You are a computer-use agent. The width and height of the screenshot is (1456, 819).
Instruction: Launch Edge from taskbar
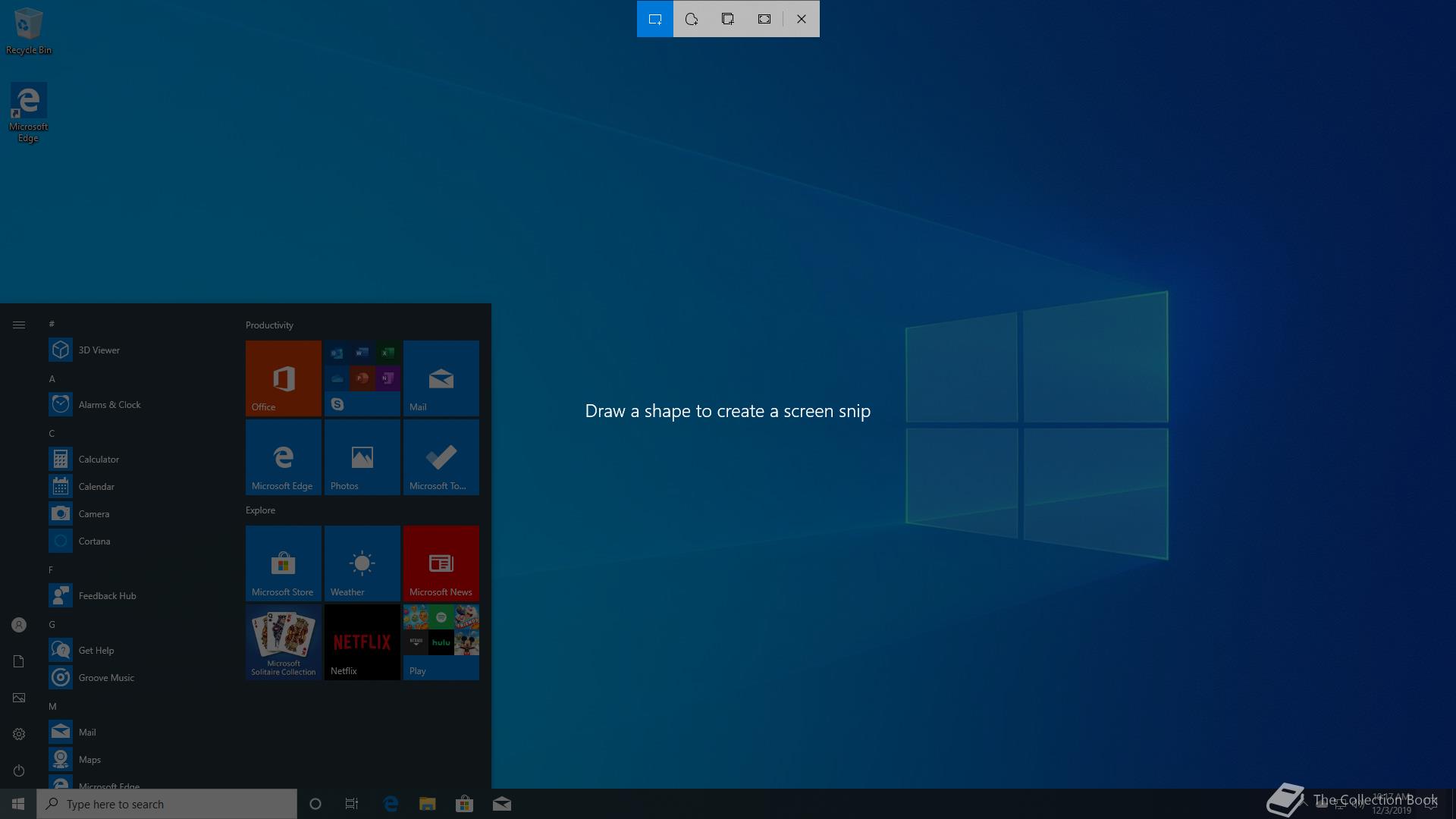click(x=391, y=804)
